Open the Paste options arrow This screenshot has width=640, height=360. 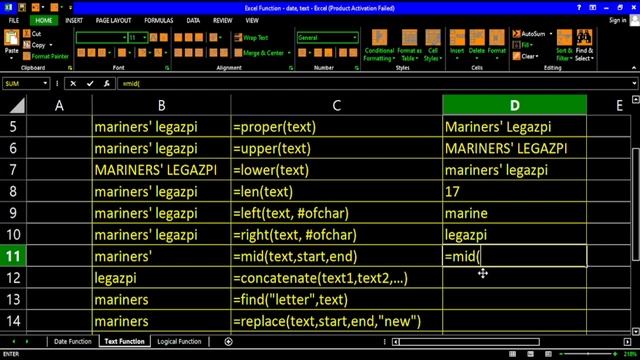click(11, 58)
